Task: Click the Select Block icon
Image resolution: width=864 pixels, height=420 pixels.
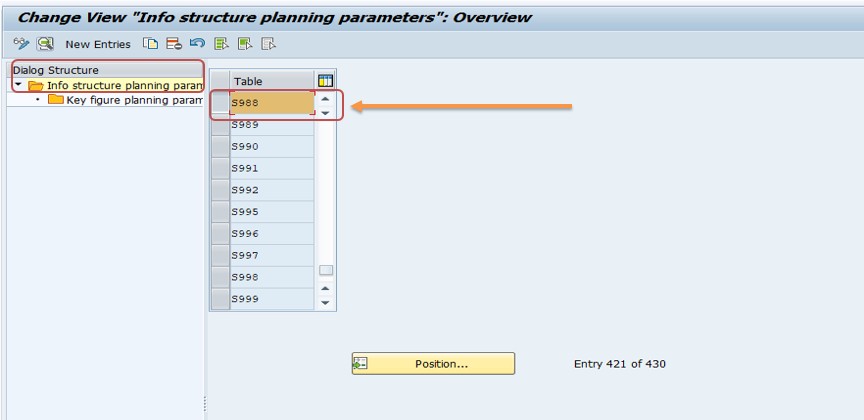Action: point(245,44)
